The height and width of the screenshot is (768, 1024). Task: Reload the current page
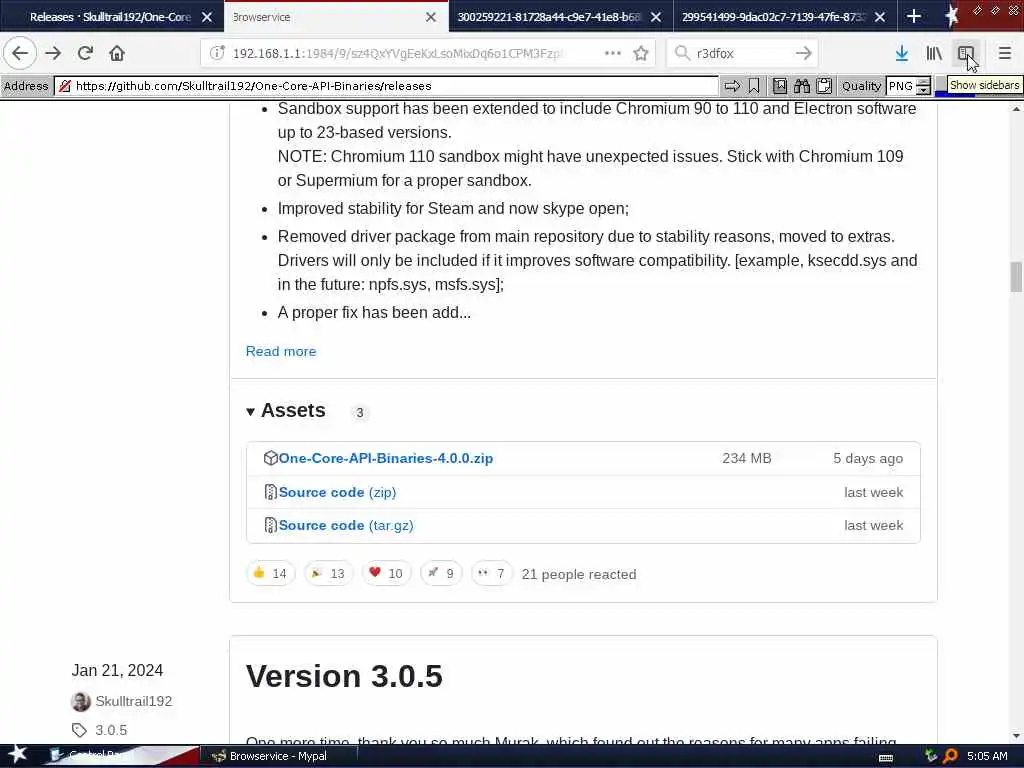click(85, 53)
